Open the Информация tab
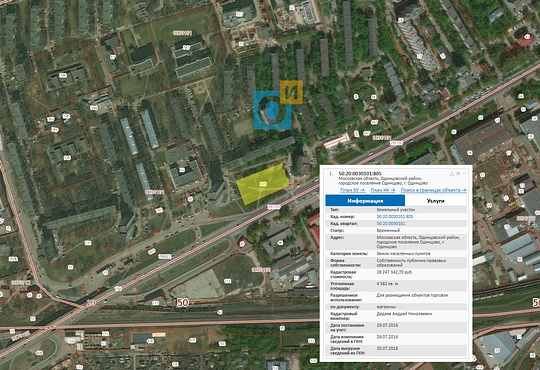 365,201
